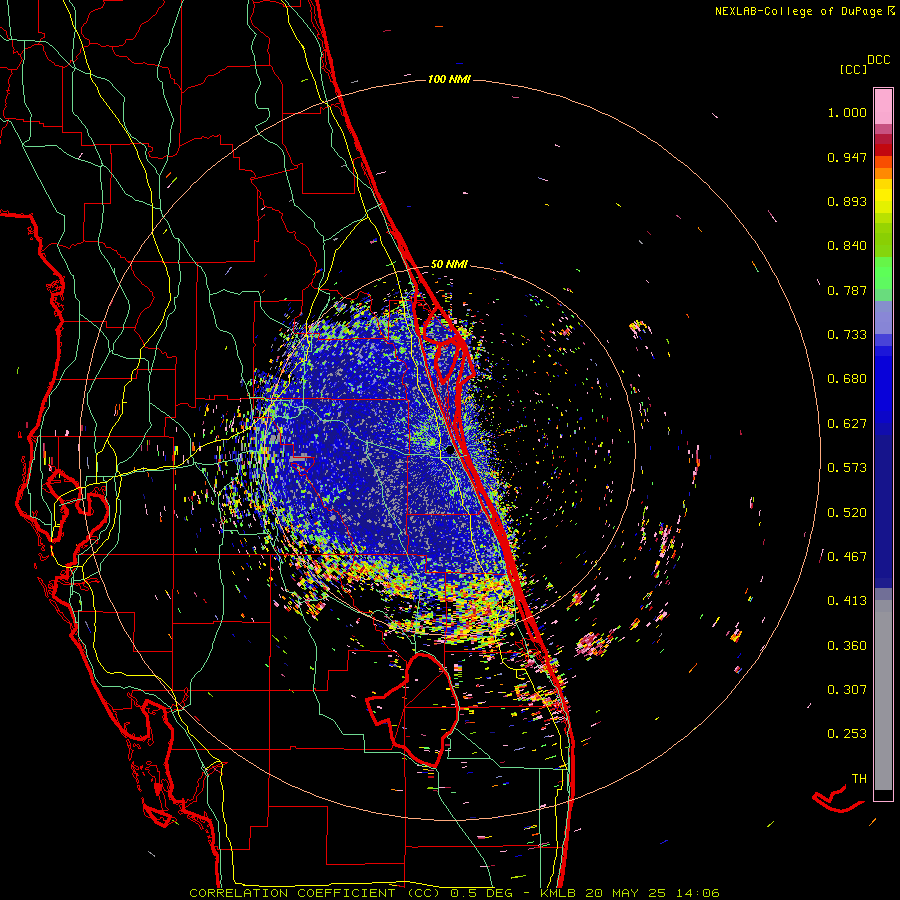The width and height of the screenshot is (900, 900).
Task: Select the bright green segment of the color bar
Action: 883,273
